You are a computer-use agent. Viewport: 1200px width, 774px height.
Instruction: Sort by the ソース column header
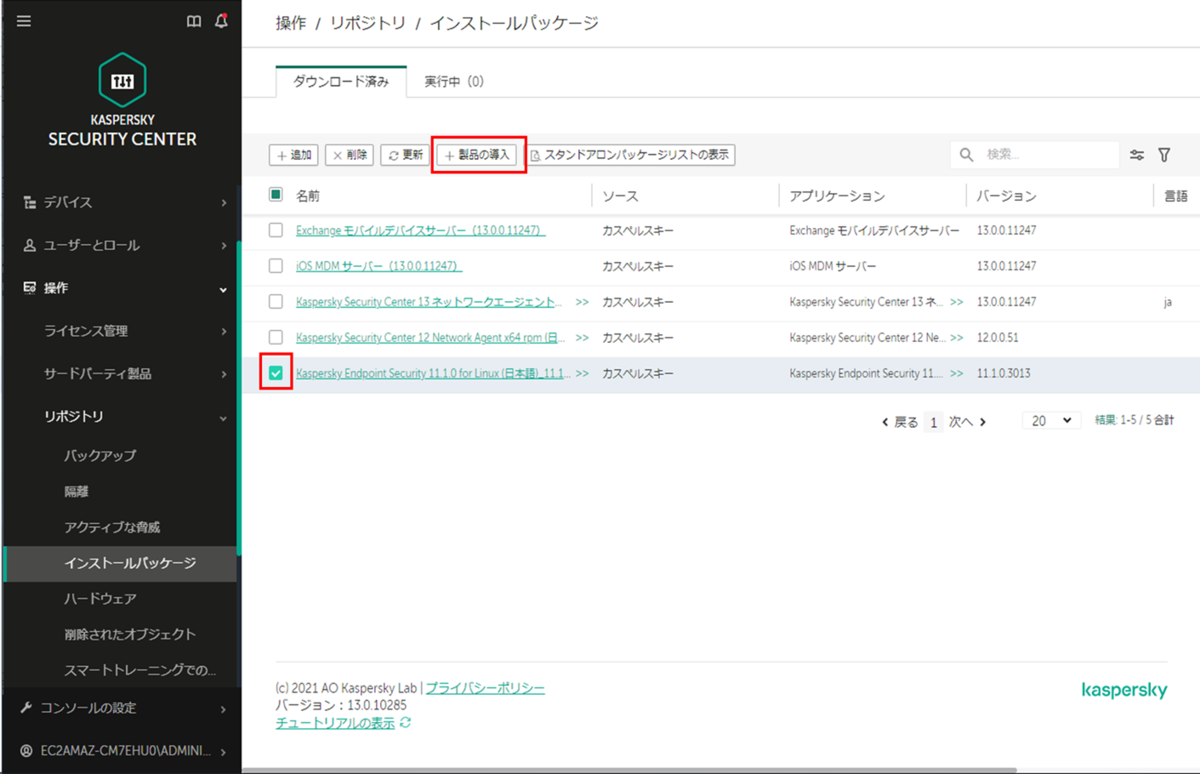point(620,196)
